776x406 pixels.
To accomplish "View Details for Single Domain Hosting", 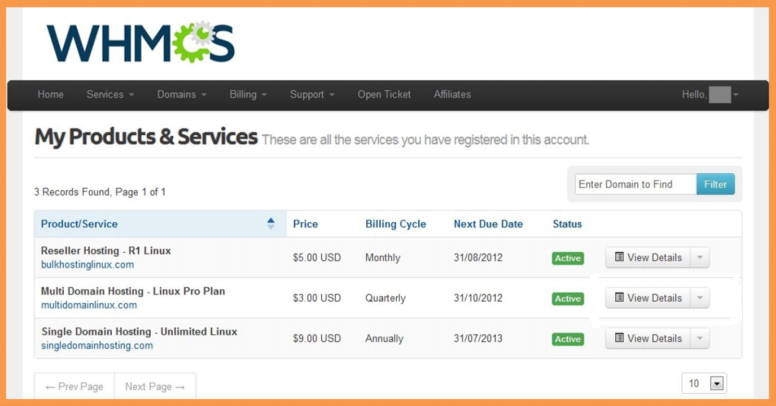I will click(x=648, y=339).
